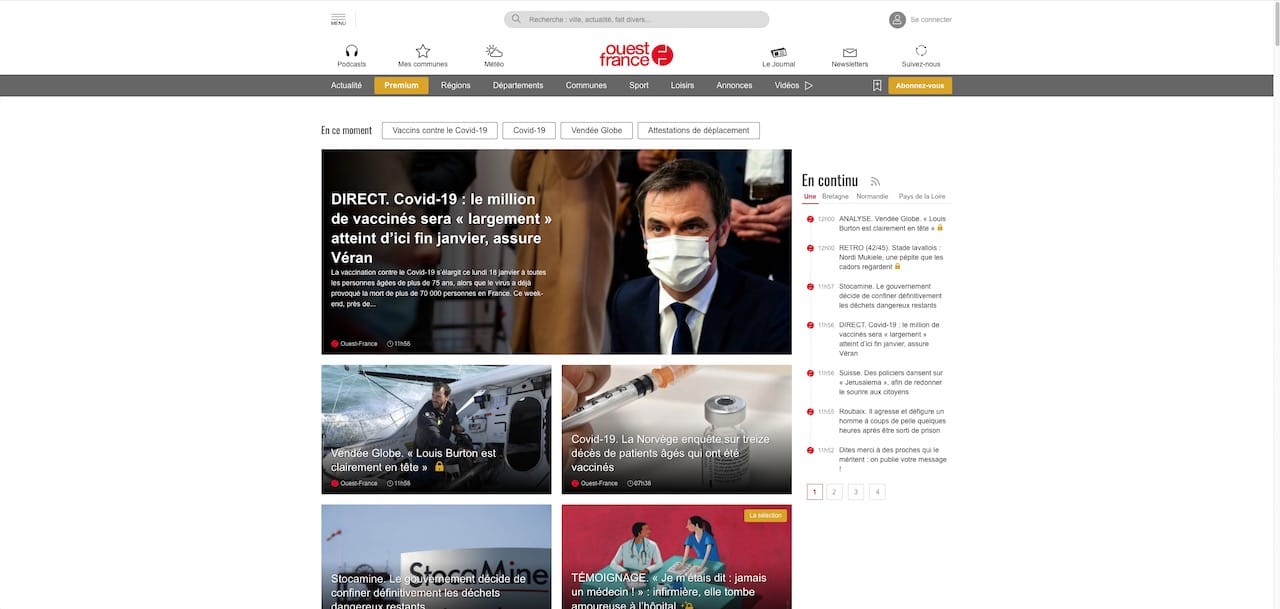Select the Premium menu item

[401, 86]
